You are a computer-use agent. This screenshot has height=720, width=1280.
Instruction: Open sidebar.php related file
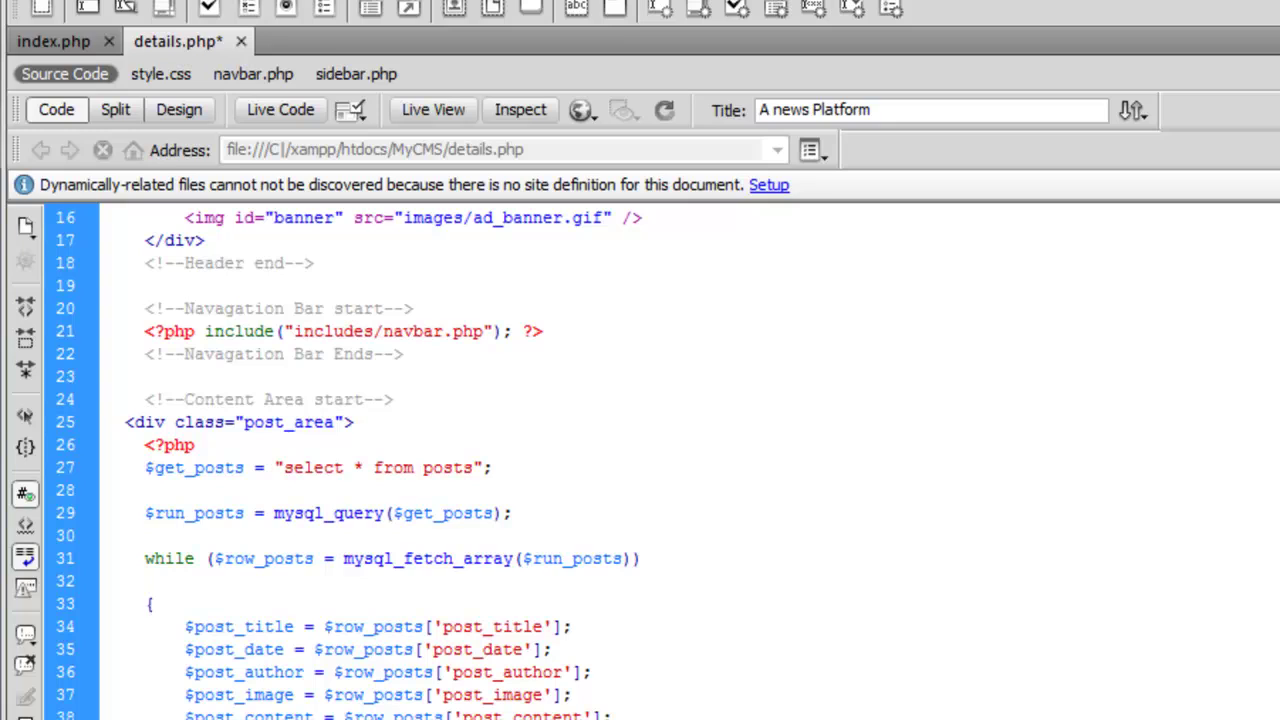tap(356, 74)
